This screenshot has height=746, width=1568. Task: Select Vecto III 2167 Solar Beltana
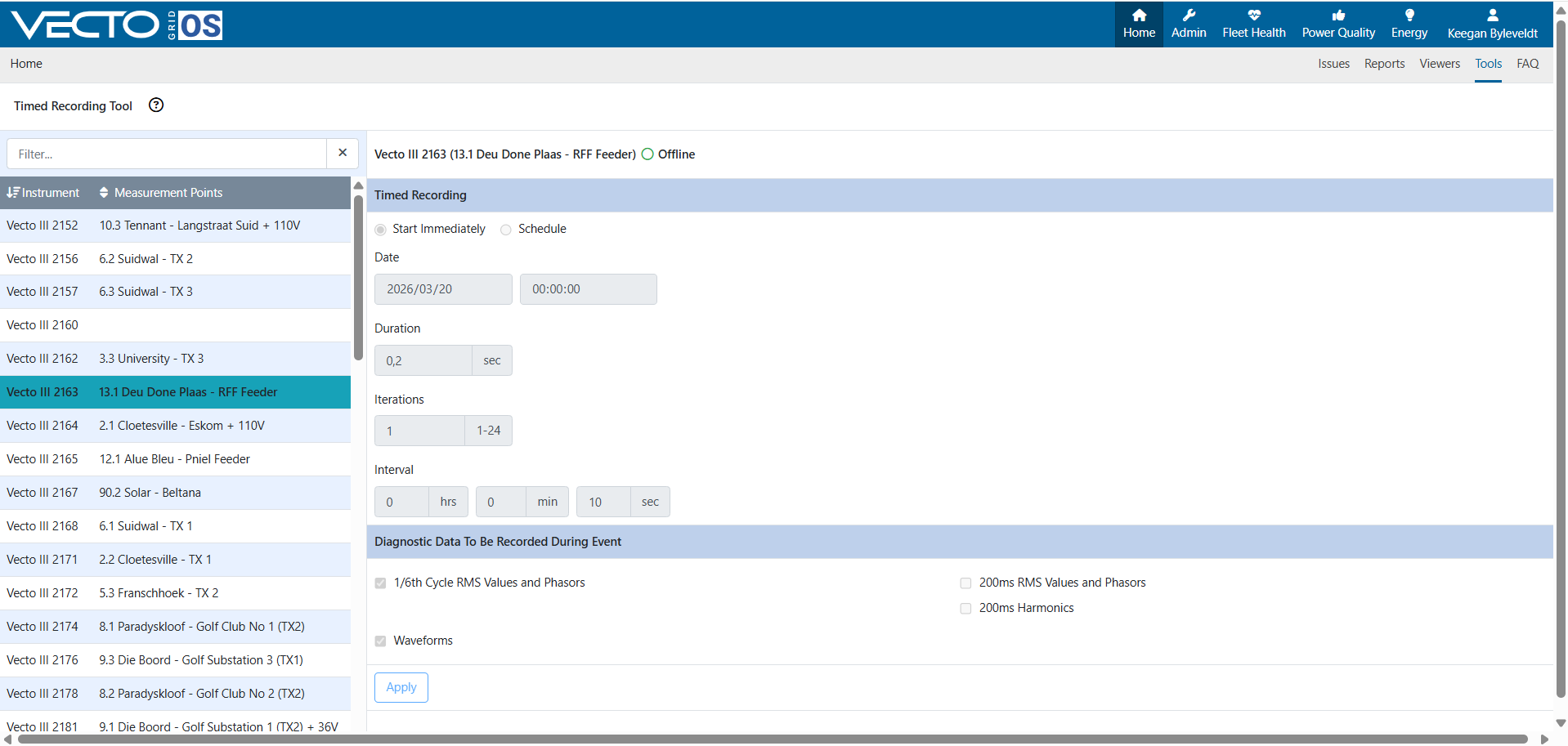175,493
